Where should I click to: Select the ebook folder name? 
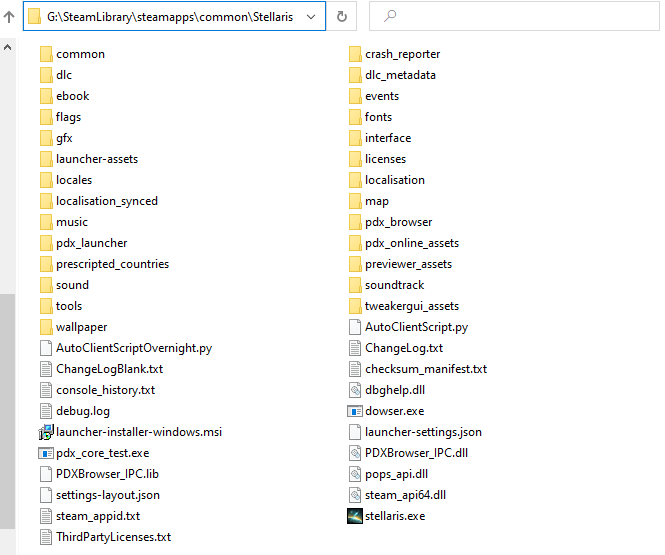(73, 96)
